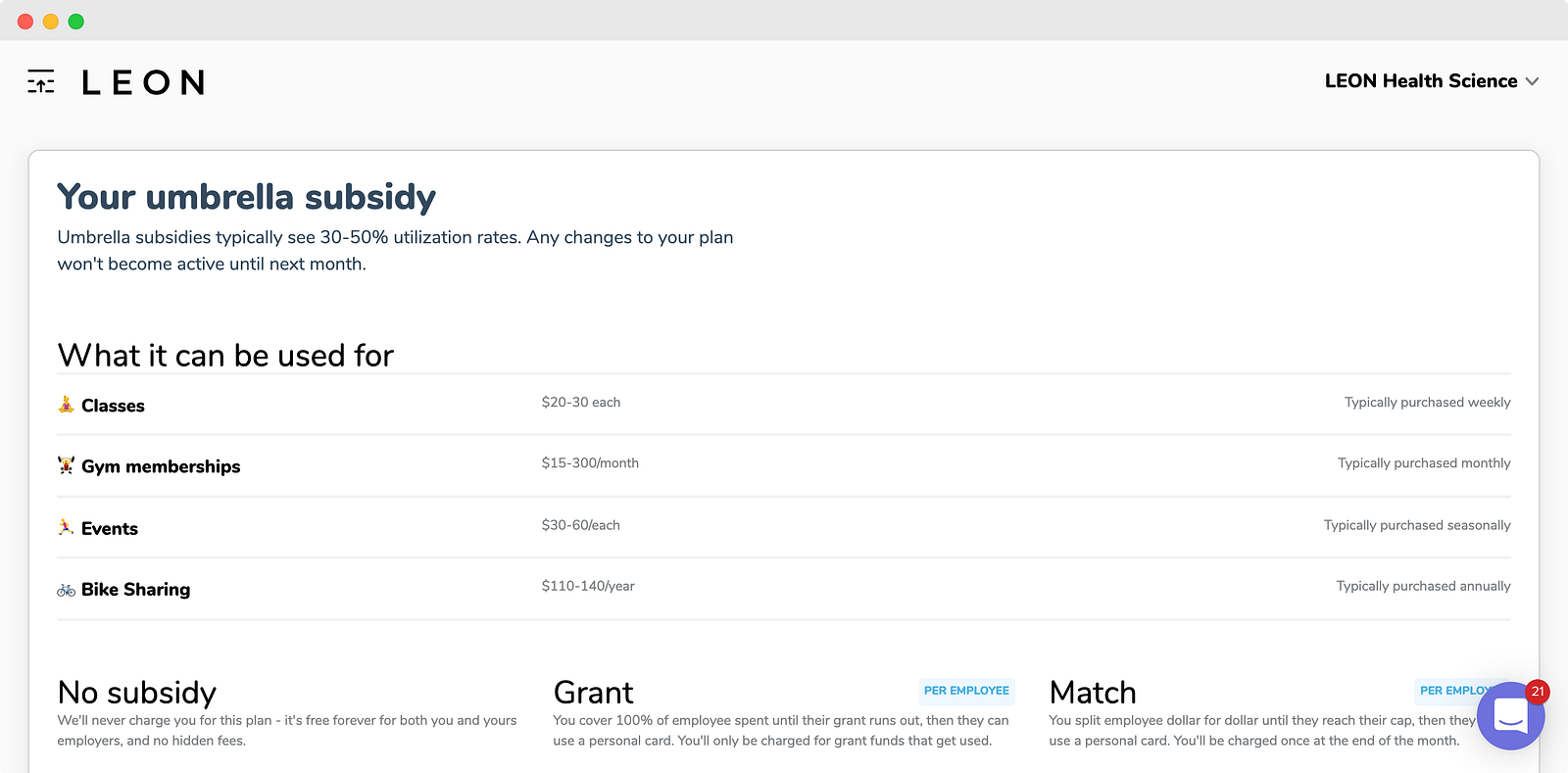Expand the LEON Health Science dropdown
1568x773 pixels.
(x=1421, y=81)
